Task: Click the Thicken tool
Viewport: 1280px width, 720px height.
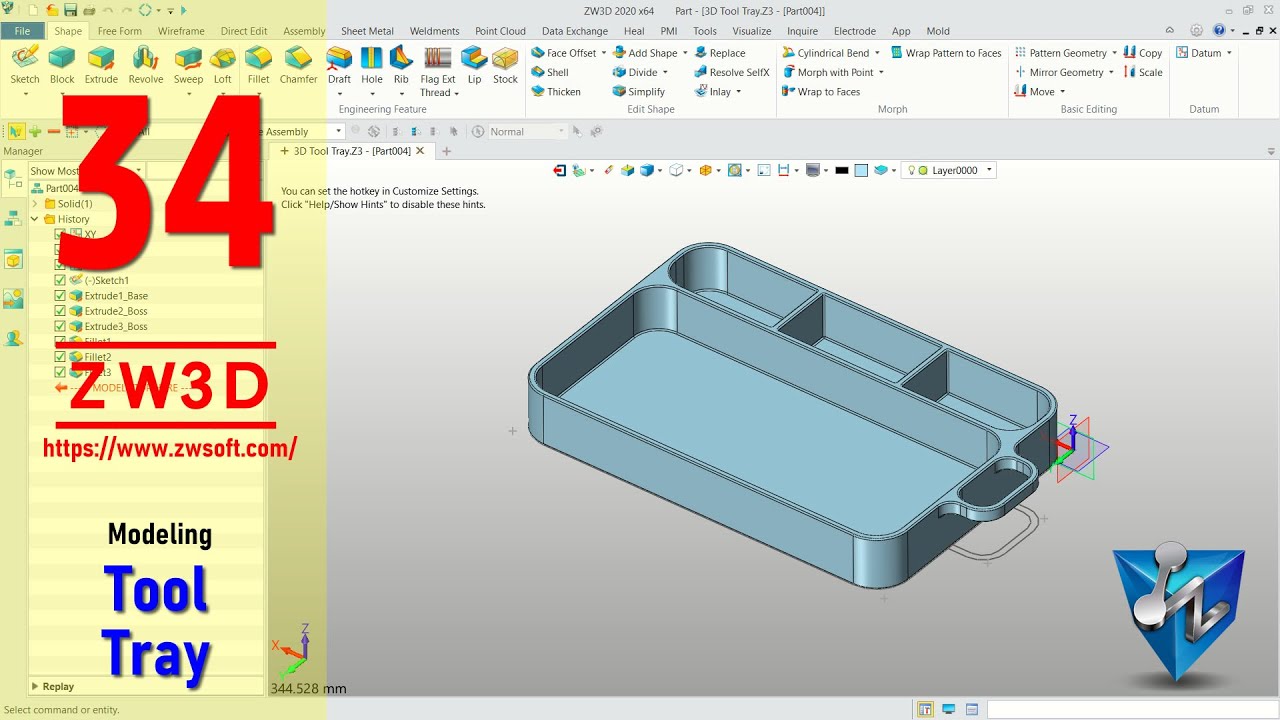Action: (555, 91)
